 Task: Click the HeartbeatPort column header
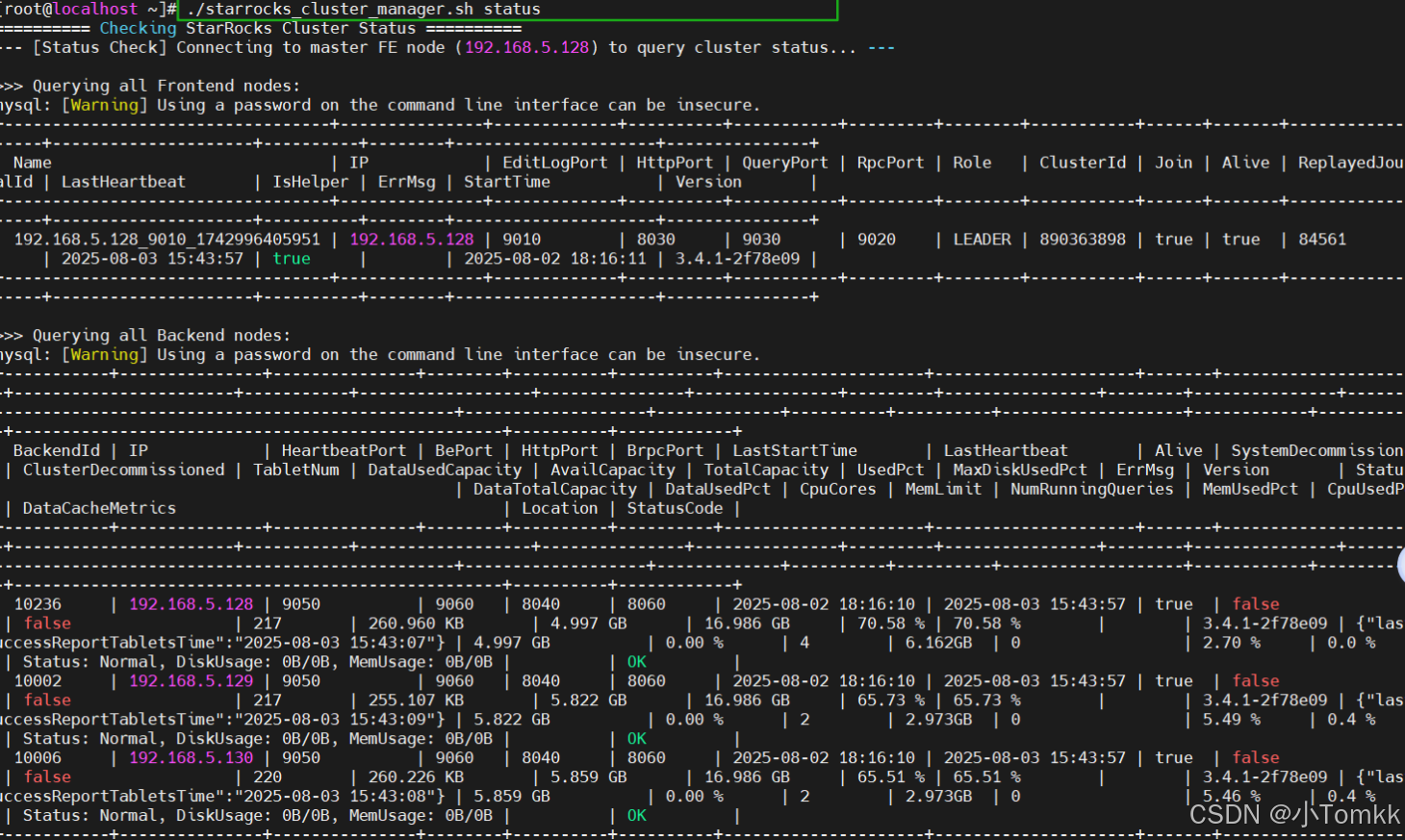344,451
